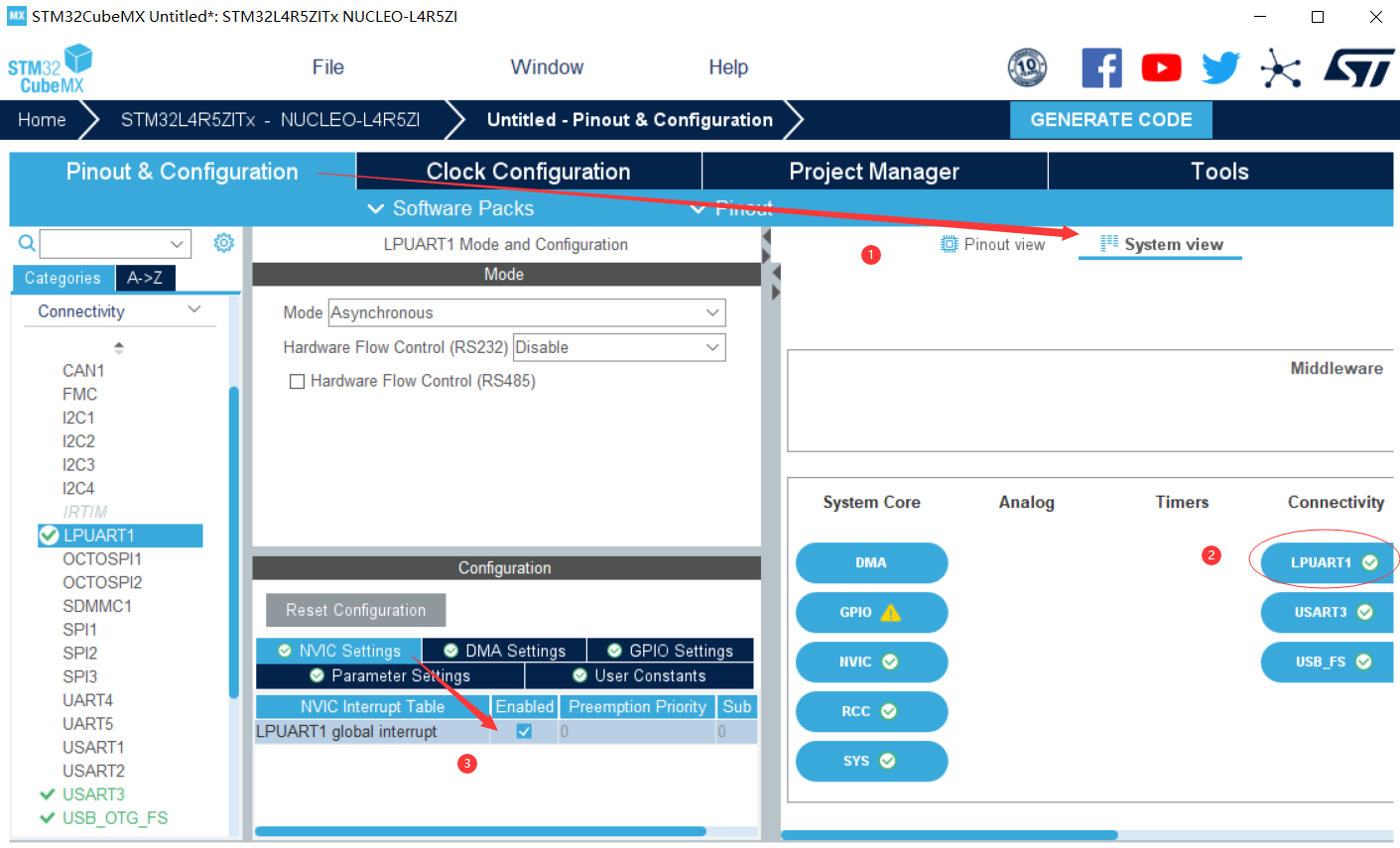Select OCTOSPI1 in the peripheral list
This screenshot has height=848, width=1400.
102,558
